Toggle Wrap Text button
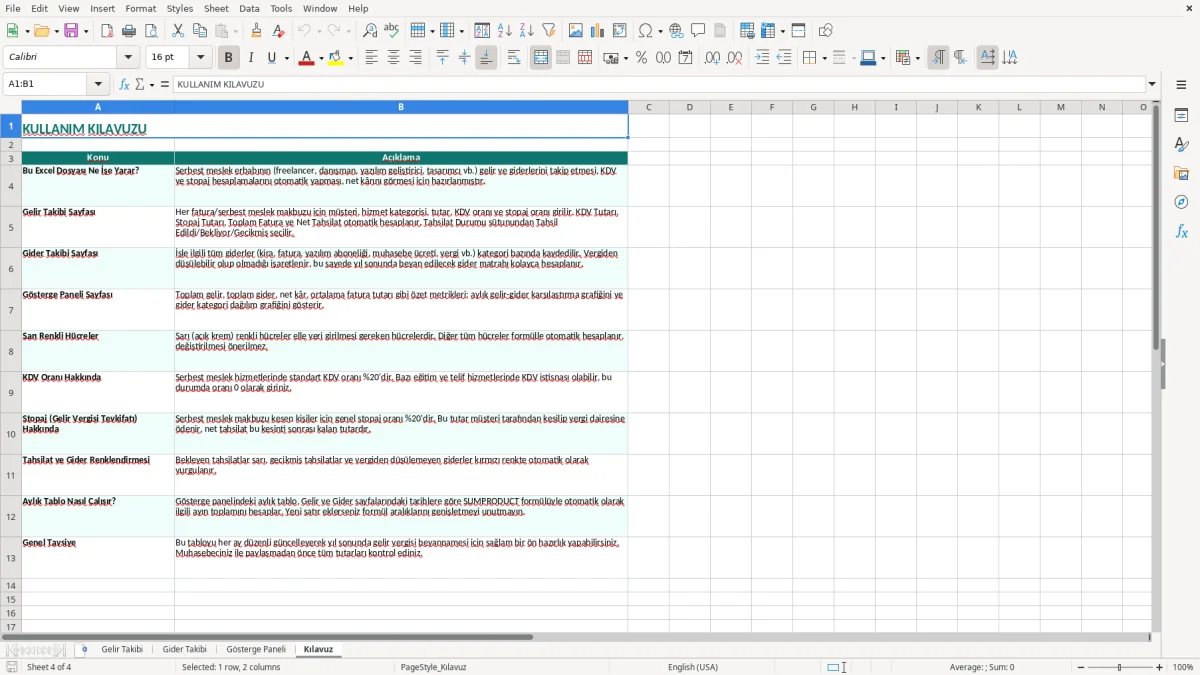Viewport: 1200px width, 675px height. coord(514,58)
